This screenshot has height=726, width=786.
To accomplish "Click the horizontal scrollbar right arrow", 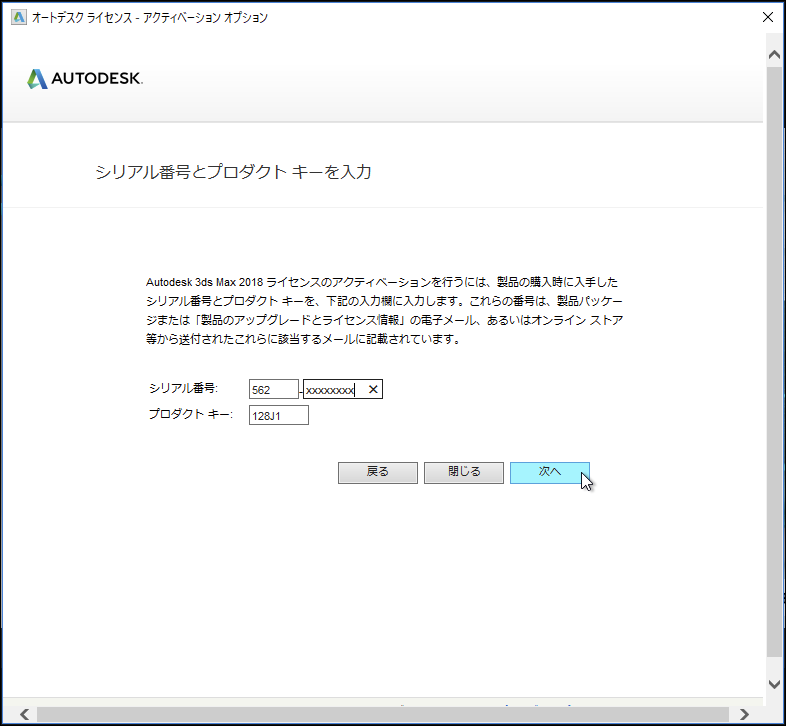I will pos(744,714).
